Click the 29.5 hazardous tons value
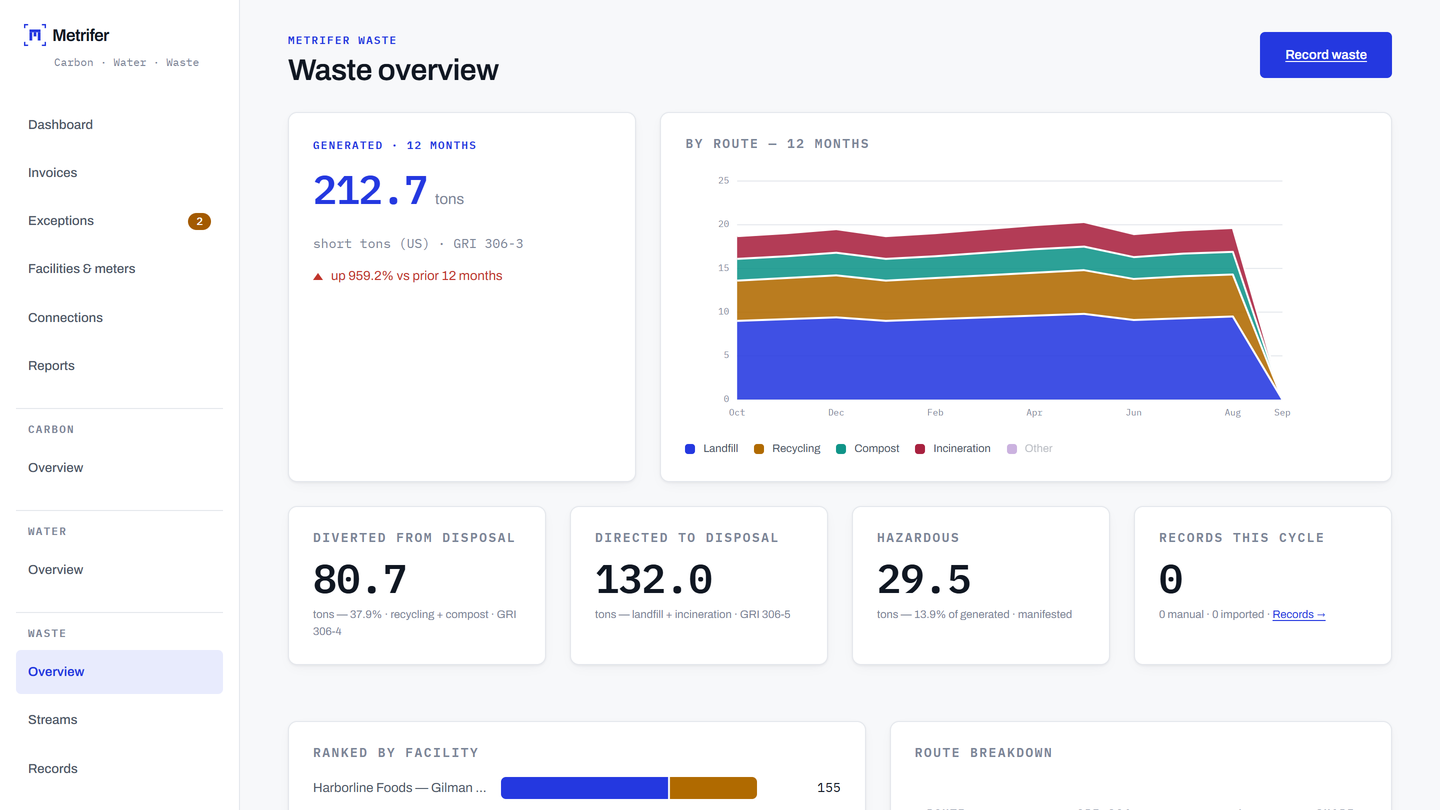The width and height of the screenshot is (1440, 810). 924,580
